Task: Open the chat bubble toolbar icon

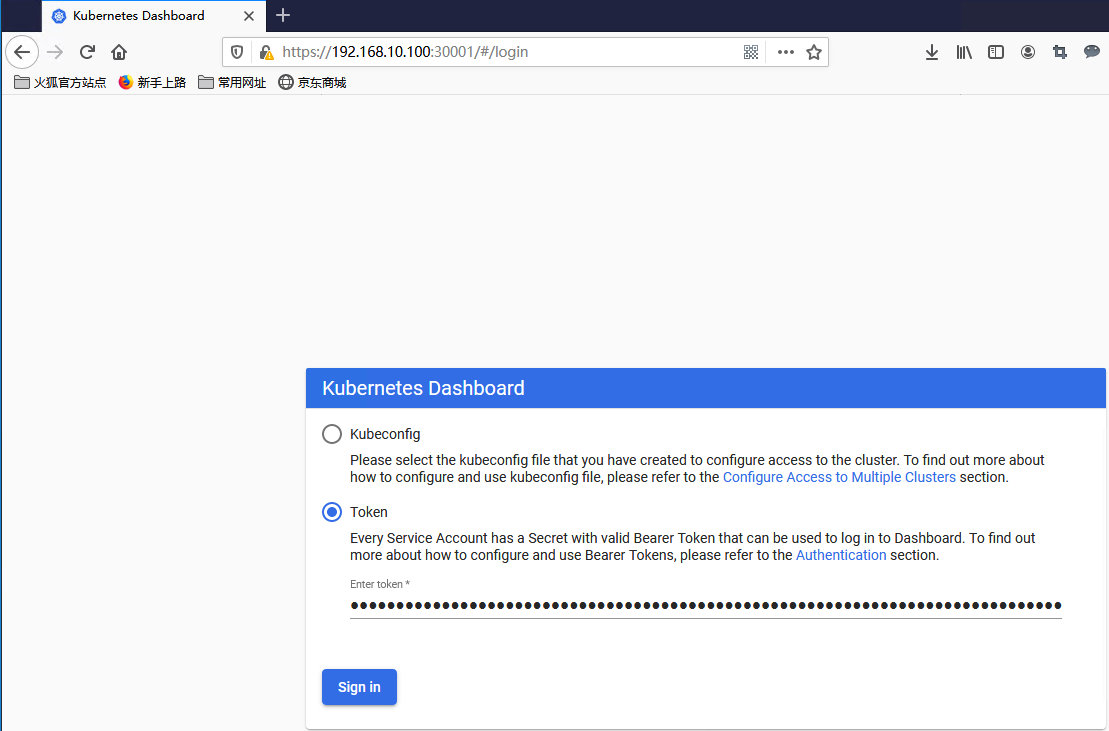Action: 1091,52
